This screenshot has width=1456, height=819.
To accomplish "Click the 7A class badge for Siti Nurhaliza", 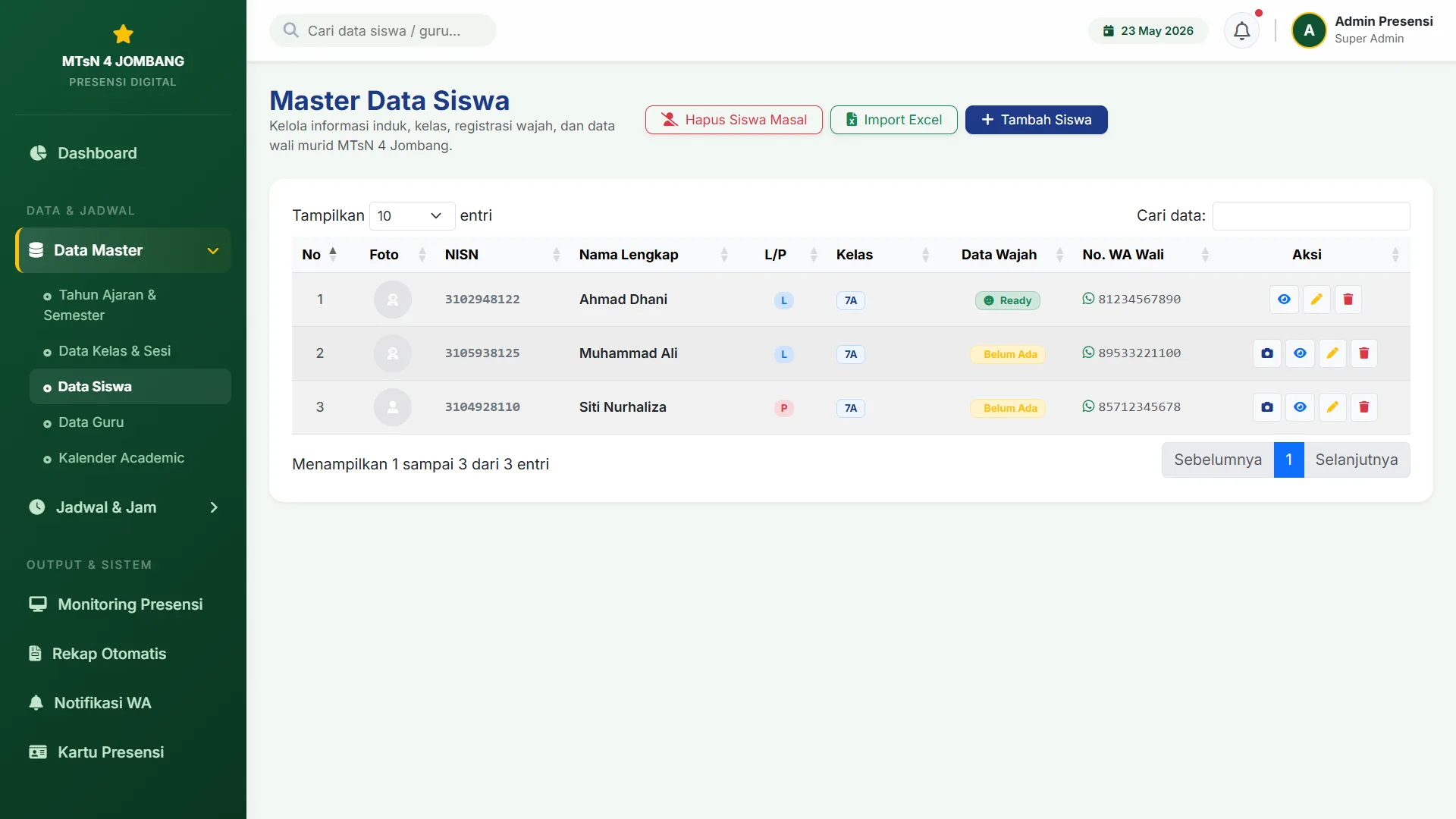I will [851, 408].
